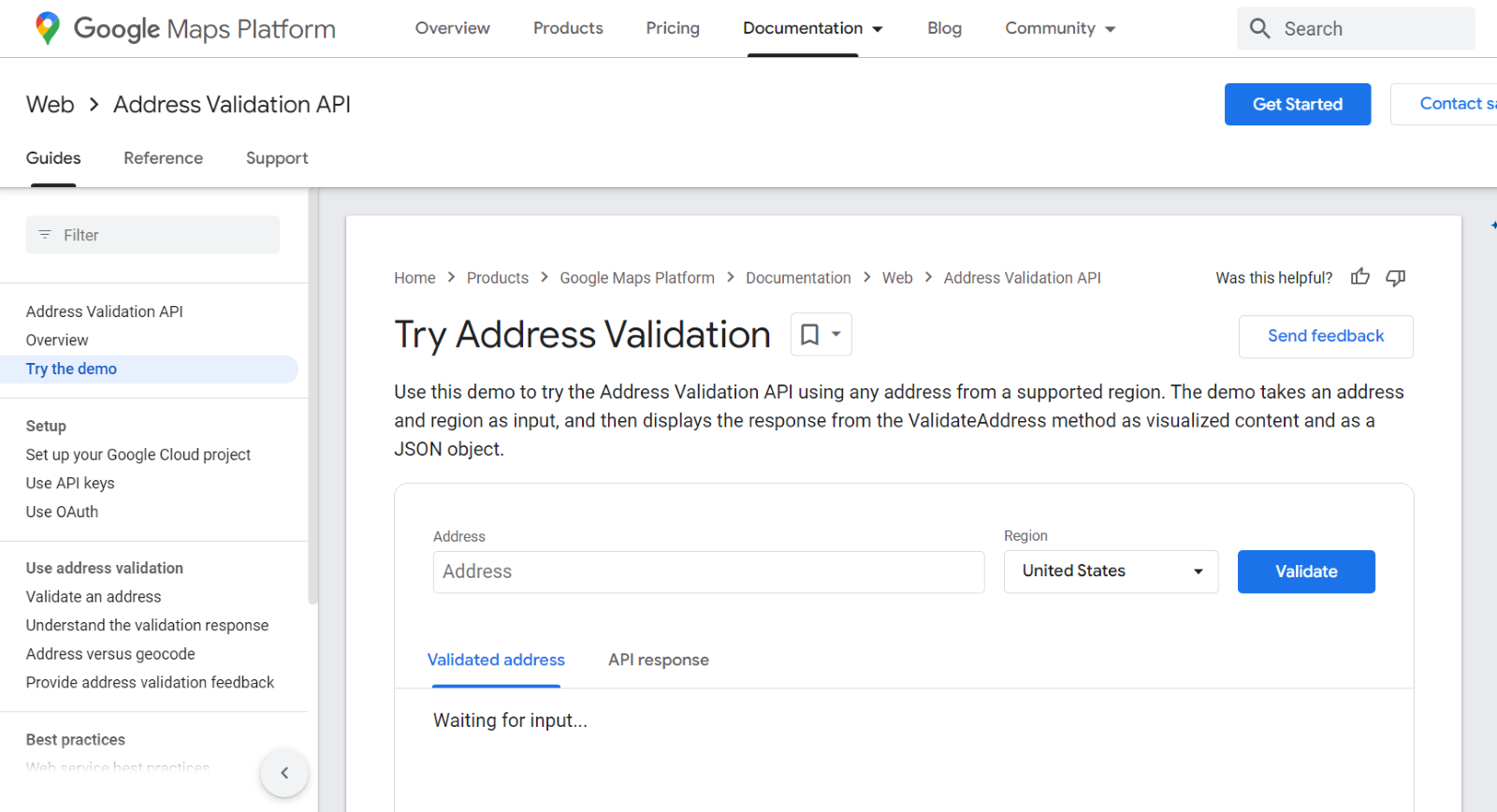The image size is (1497, 812).
Task: Click the Google Maps Platform logo
Action: [x=185, y=28]
